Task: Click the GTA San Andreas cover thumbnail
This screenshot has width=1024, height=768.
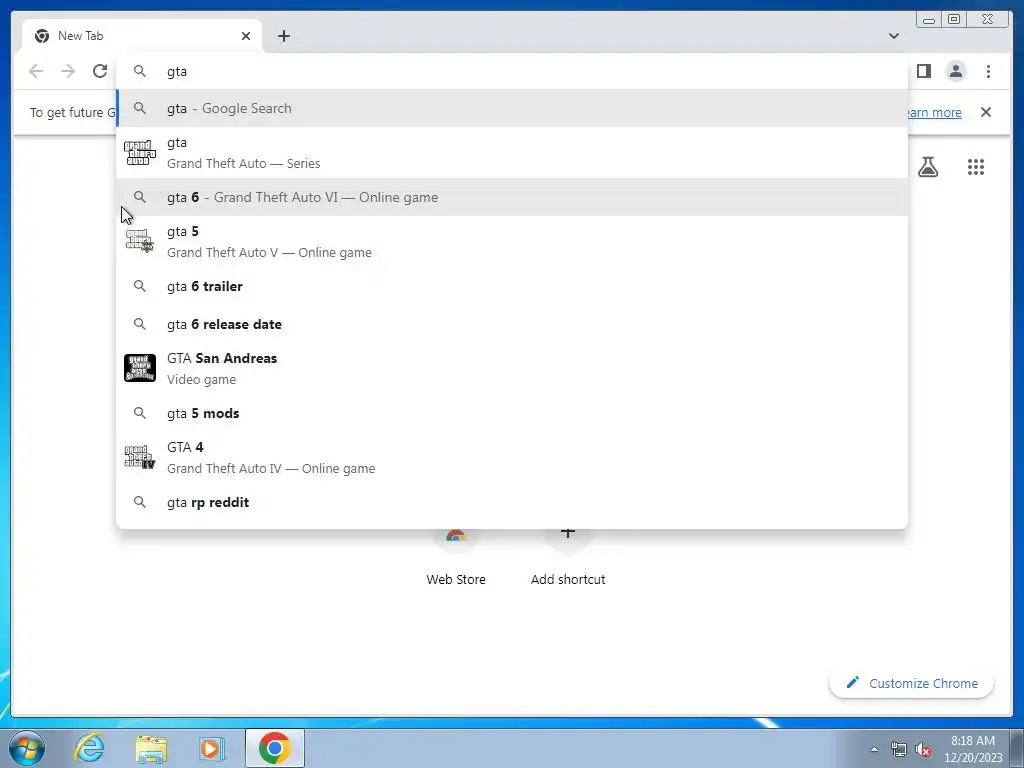Action: point(140,368)
